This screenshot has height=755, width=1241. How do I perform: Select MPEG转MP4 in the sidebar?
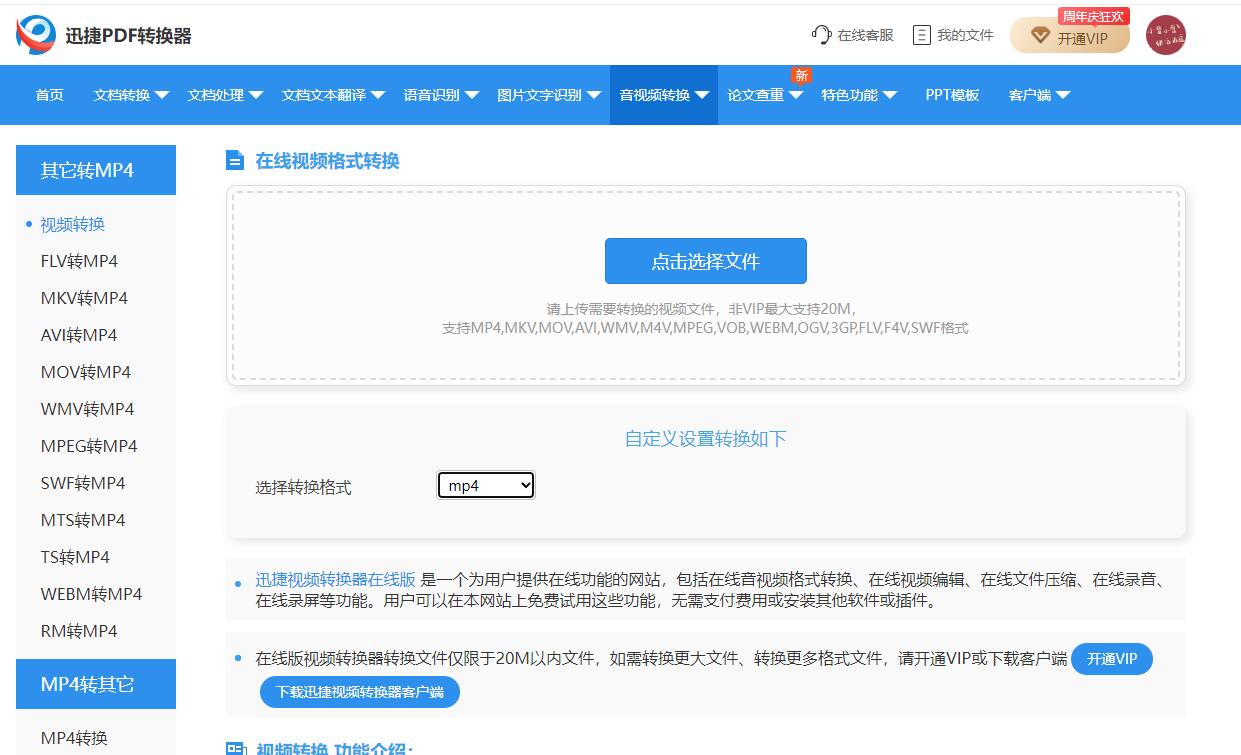point(89,446)
